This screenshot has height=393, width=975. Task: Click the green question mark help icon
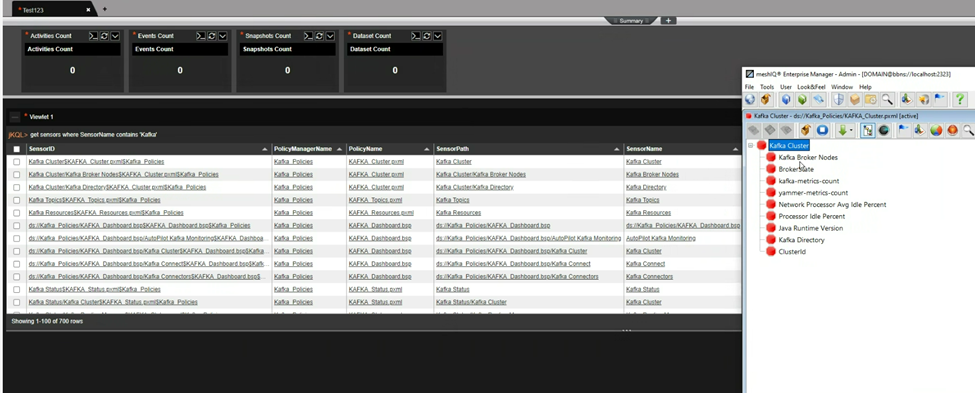click(960, 99)
